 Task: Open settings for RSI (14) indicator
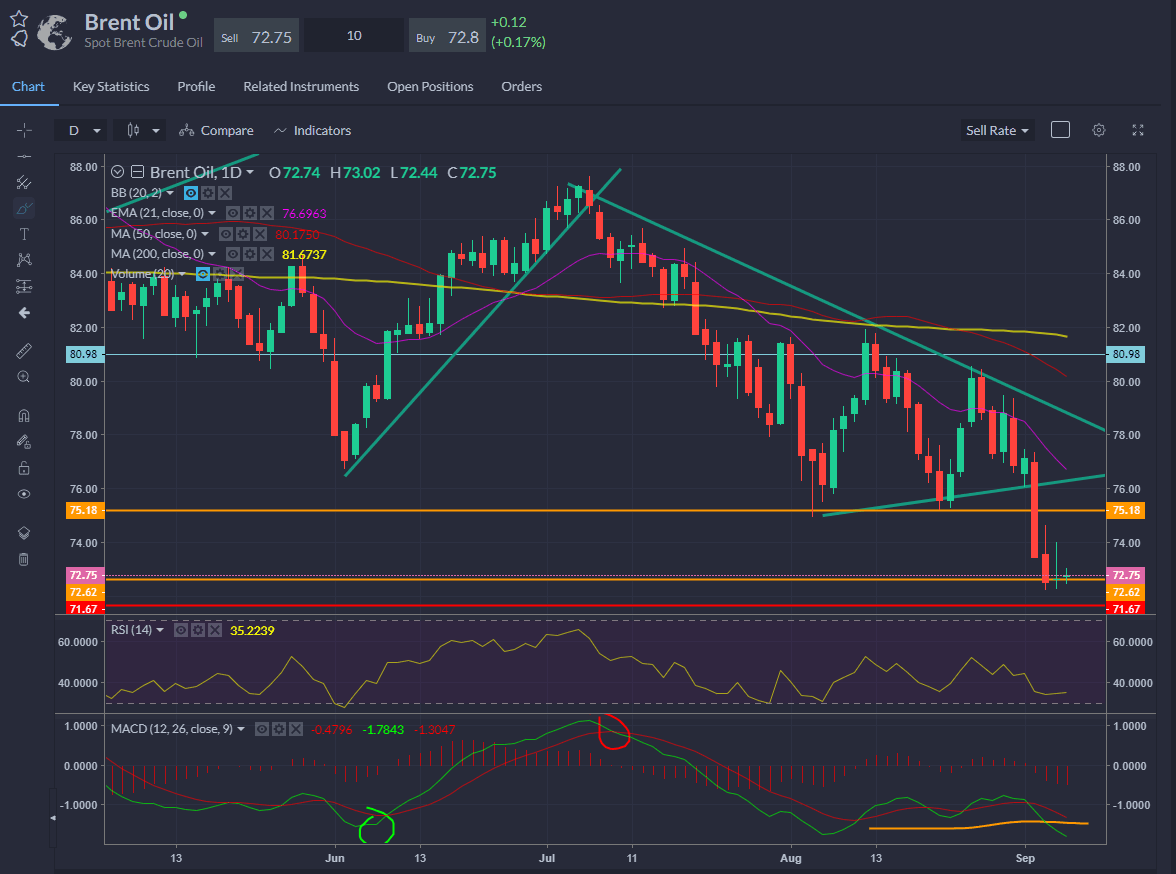pos(198,630)
